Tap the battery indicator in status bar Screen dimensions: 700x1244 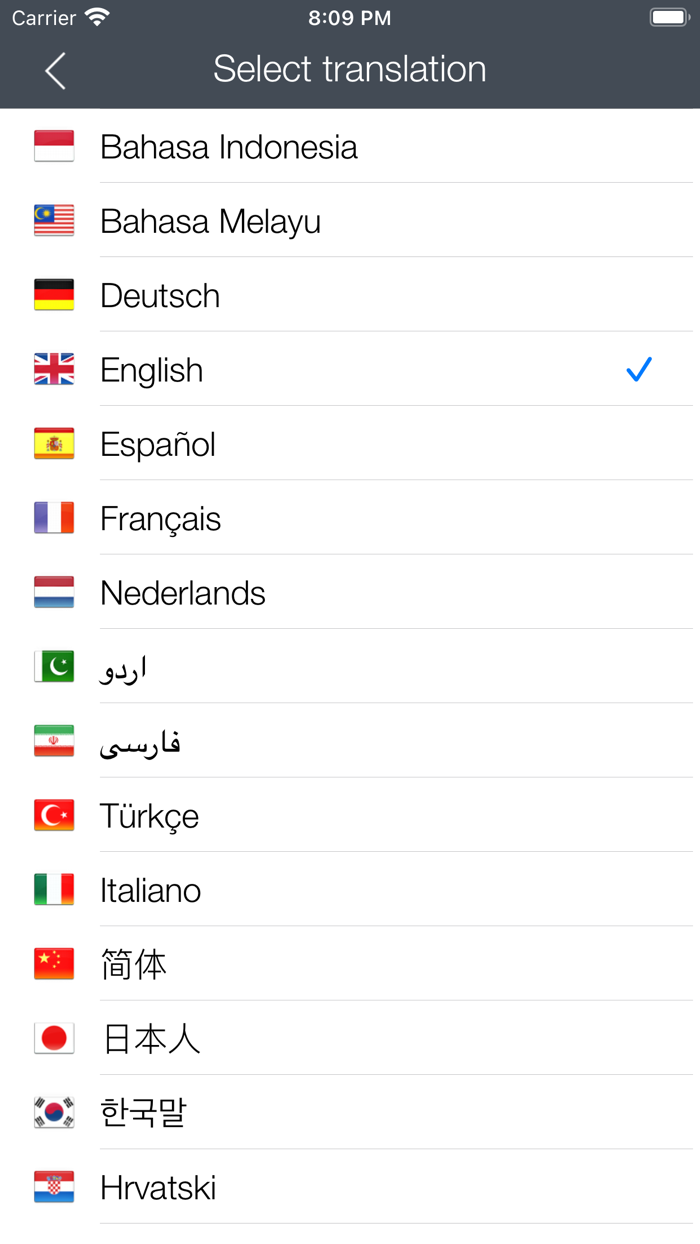[668, 18]
